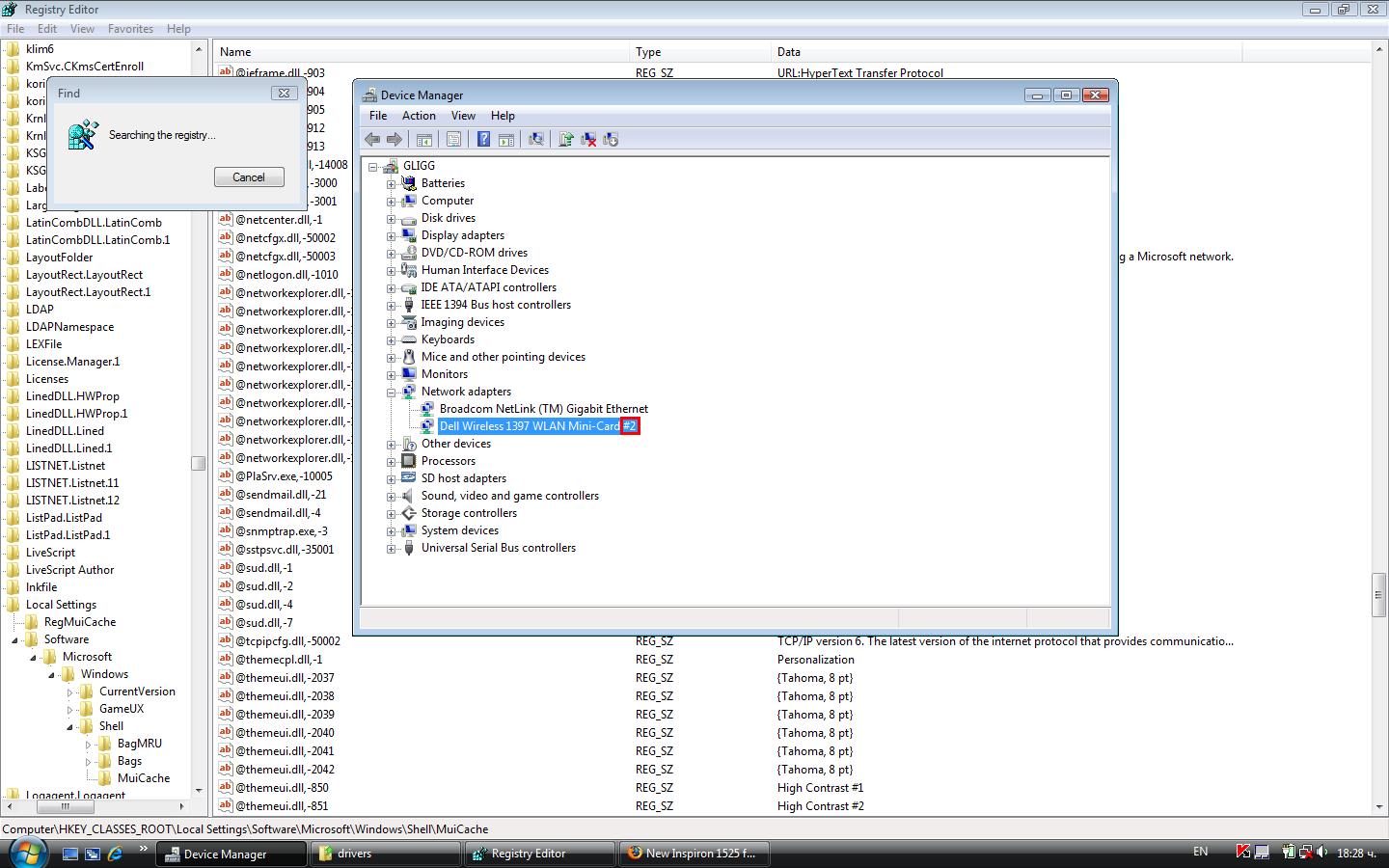
Task: Switch to New Inspiron 1525 Firefox window
Action: [x=694, y=854]
